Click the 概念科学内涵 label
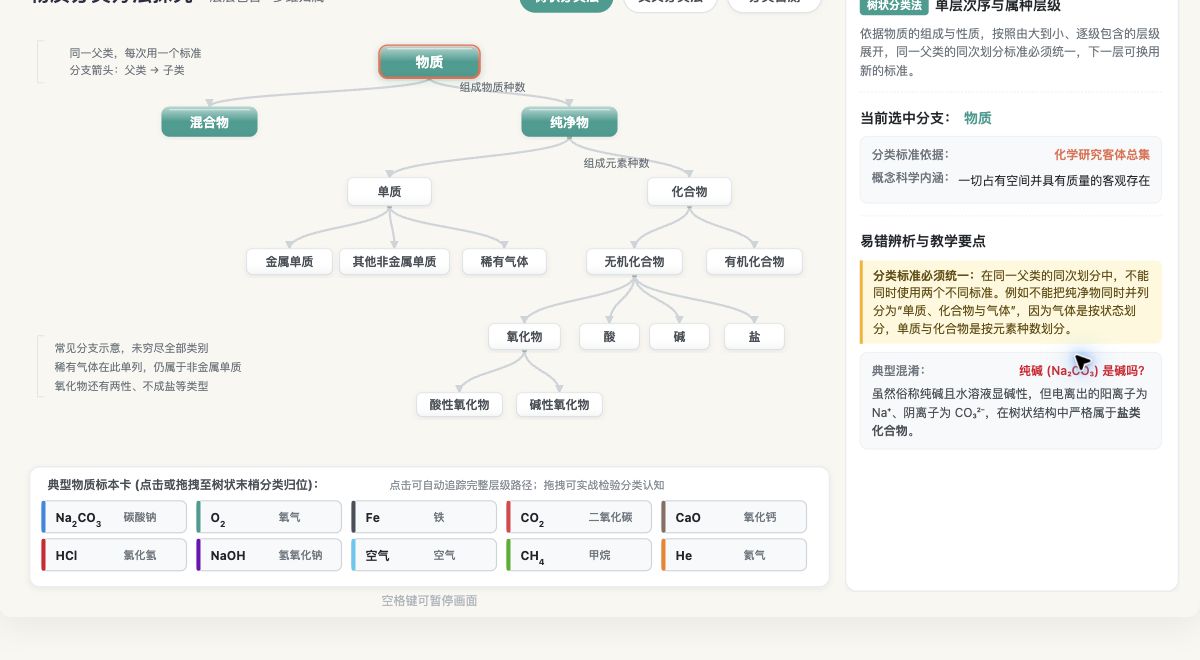The height and width of the screenshot is (660, 1200). (x=910, y=178)
